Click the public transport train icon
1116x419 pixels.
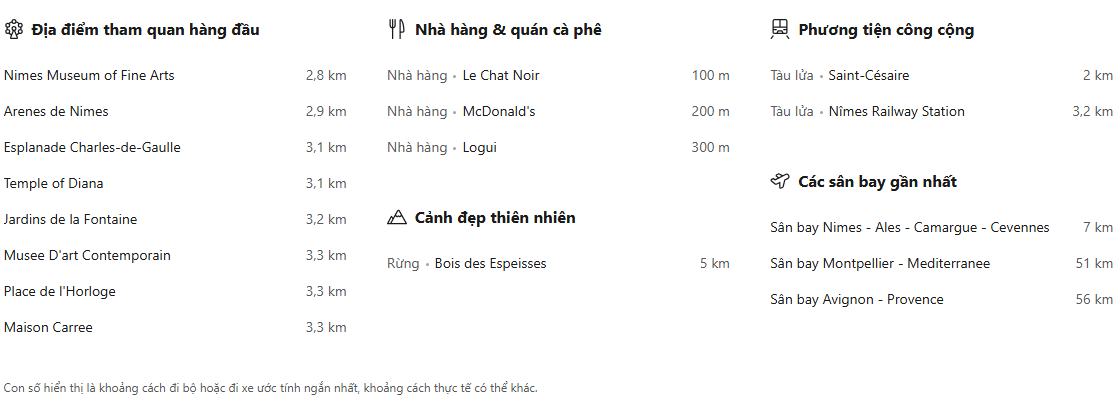coord(780,30)
